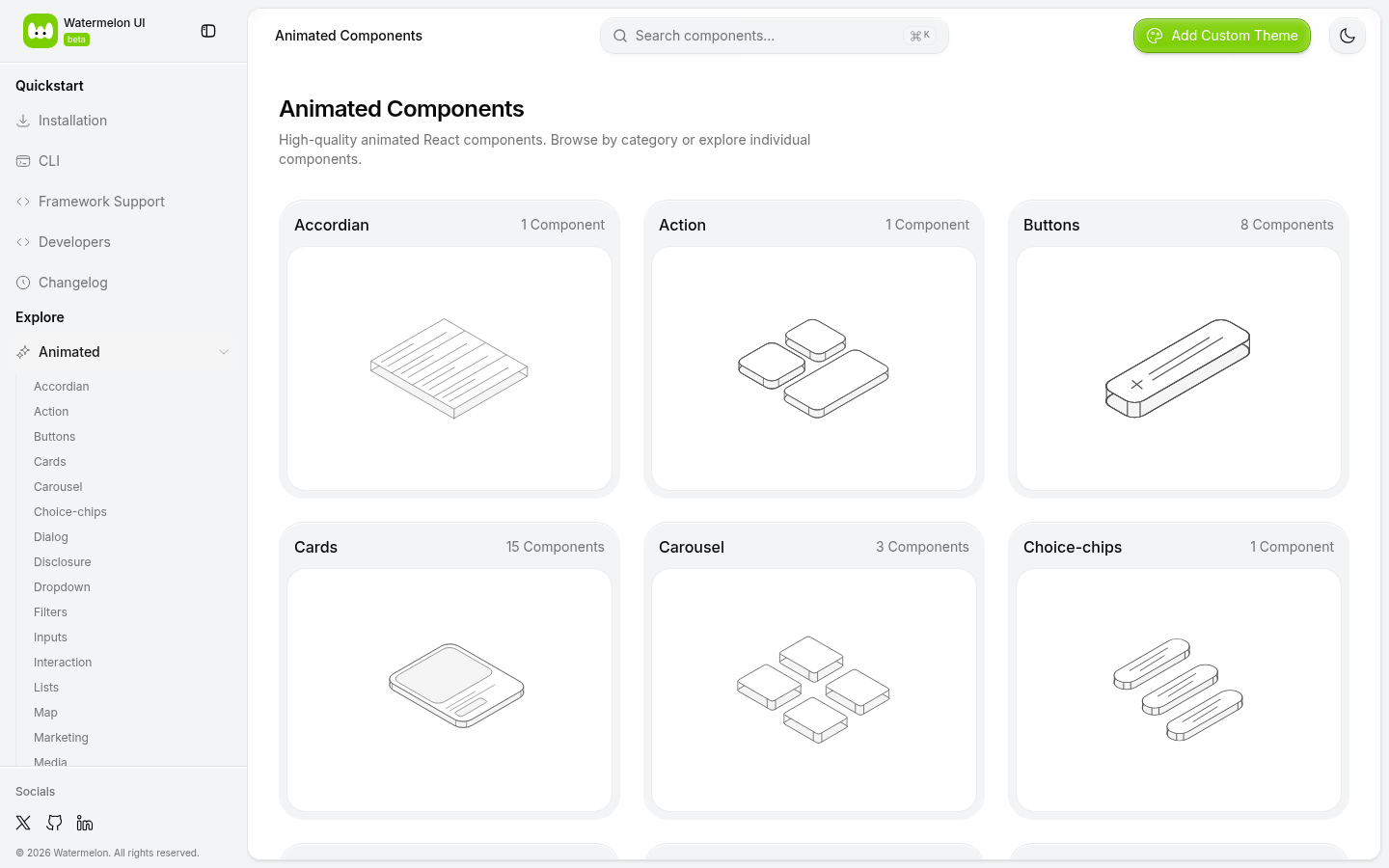Image resolution: width=1389 pixels, height=868 pixels.
Task: Click the Framework Support code icon
Action: click(23, 202)
